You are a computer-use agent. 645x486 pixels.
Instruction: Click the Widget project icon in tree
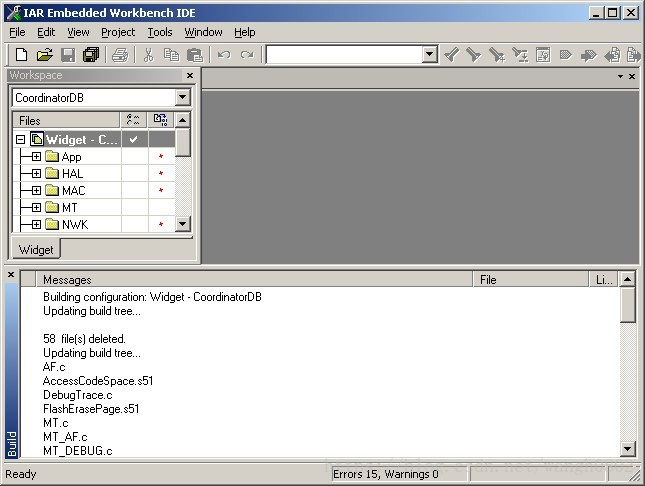coord(37,139)
